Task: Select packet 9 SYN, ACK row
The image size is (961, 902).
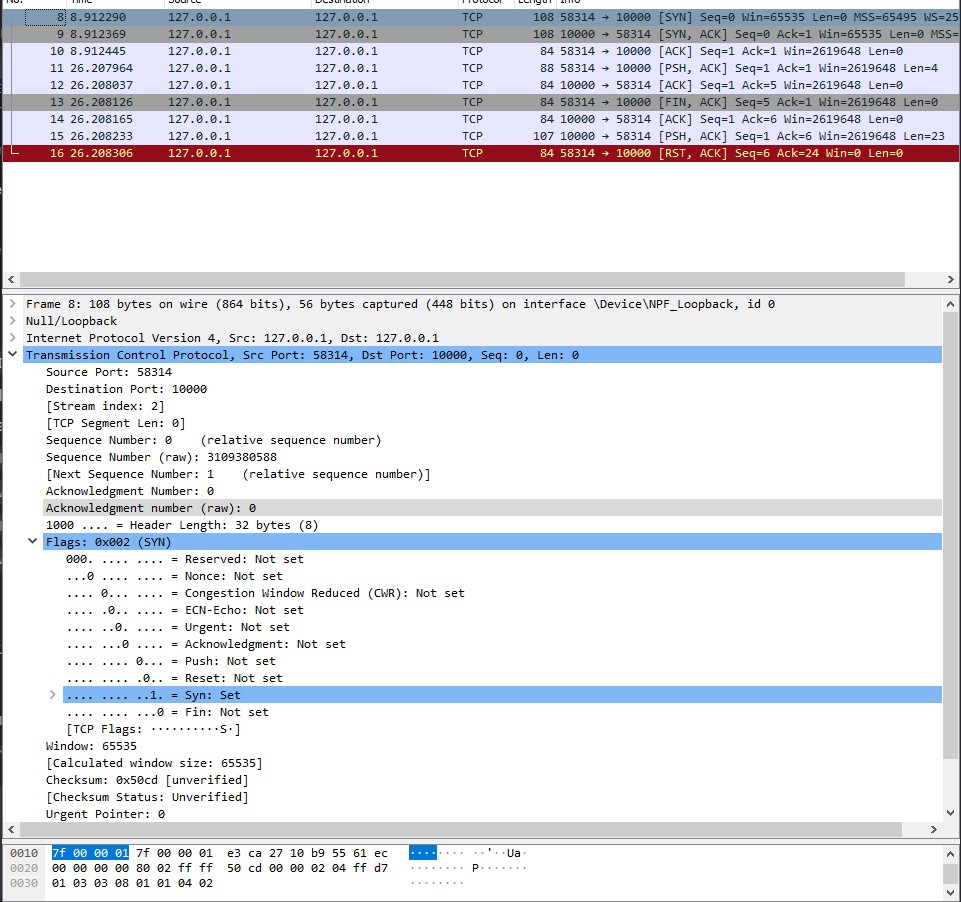Action: click(480, 34)
